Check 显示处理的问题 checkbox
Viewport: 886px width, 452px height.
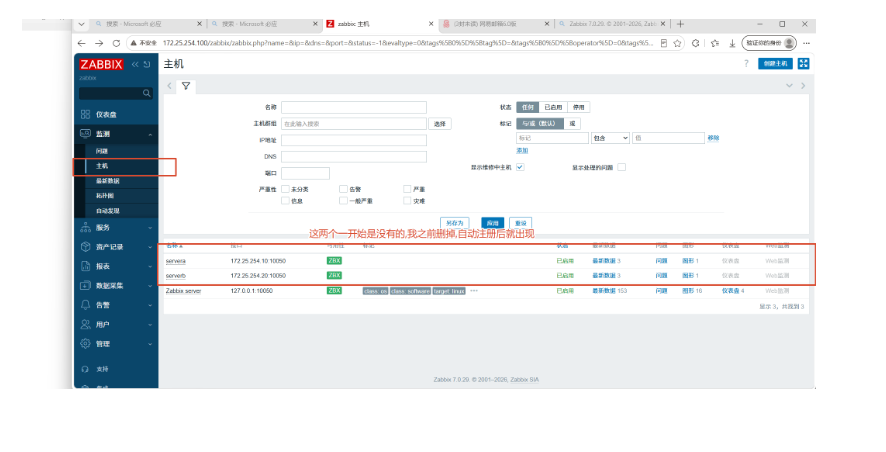coord(622,167)
